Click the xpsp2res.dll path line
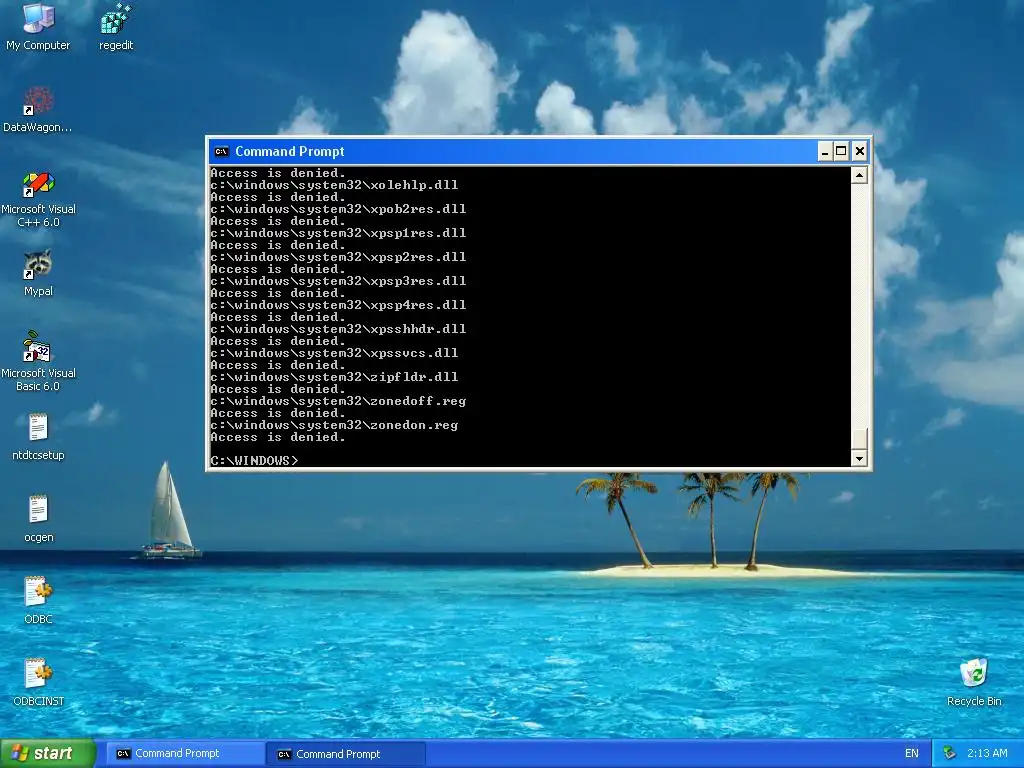This screenshot has width=1024, height=768. [338, 257]
